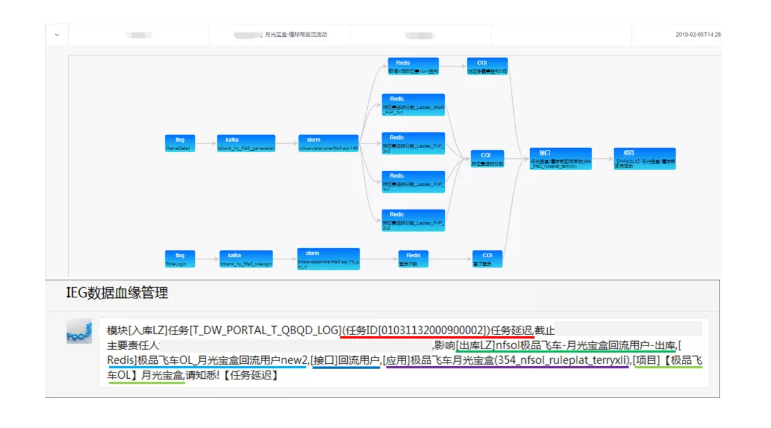771x428 pixels.
Task: Select the topmost CGI node
Action: point(487,66)
